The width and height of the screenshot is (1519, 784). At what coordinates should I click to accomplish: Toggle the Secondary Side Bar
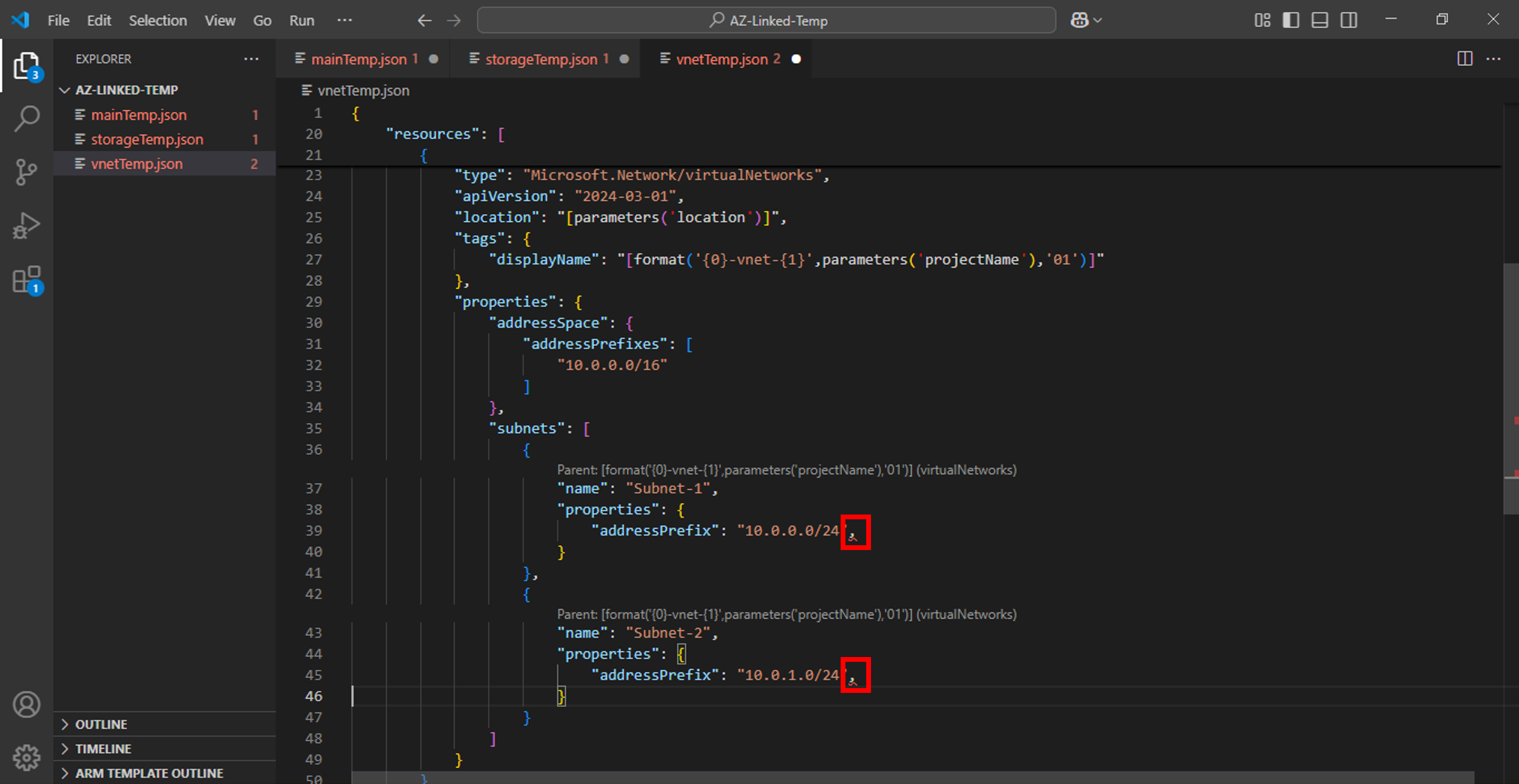(x=1348, y=19)
